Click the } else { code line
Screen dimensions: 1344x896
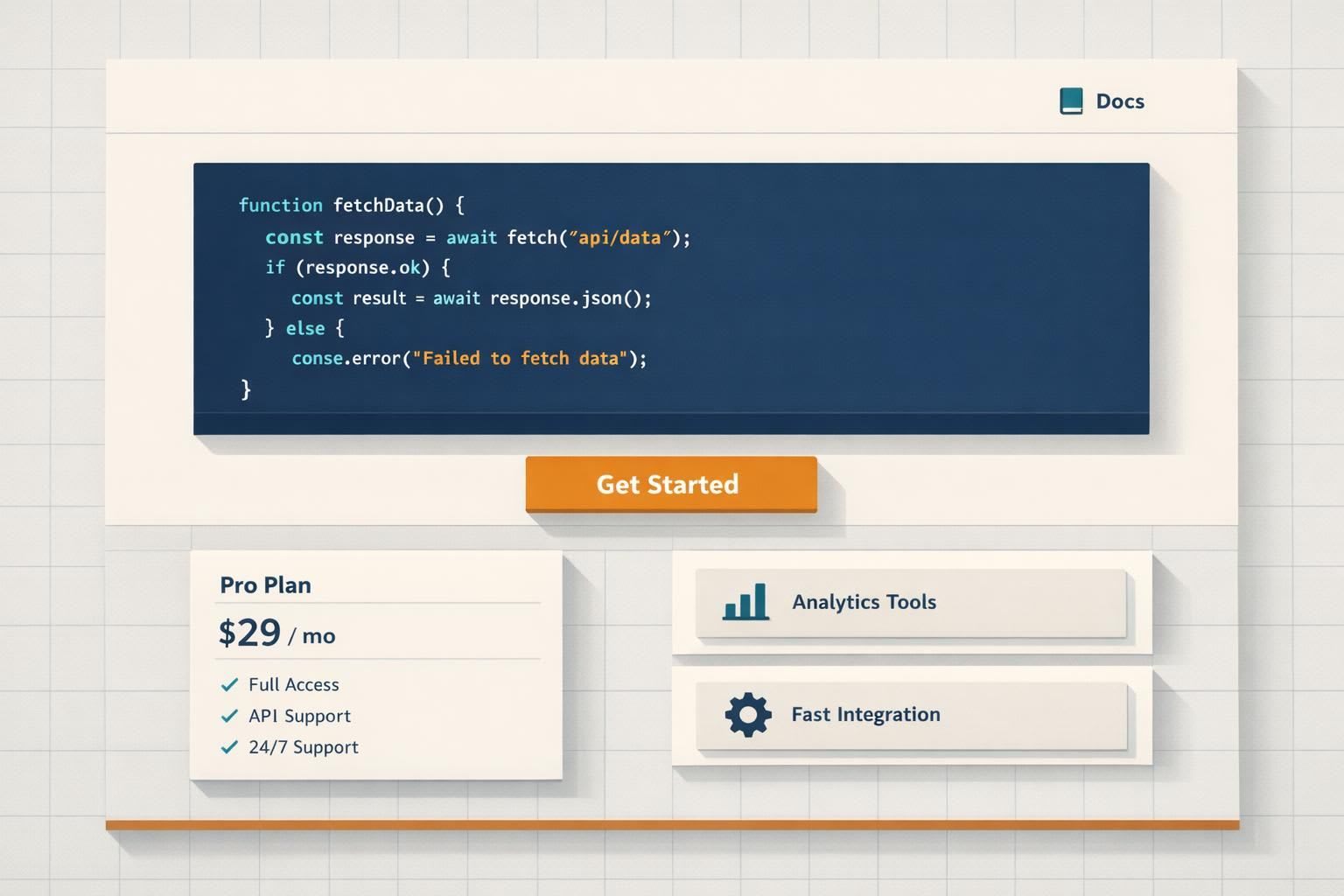click(304, 328)
